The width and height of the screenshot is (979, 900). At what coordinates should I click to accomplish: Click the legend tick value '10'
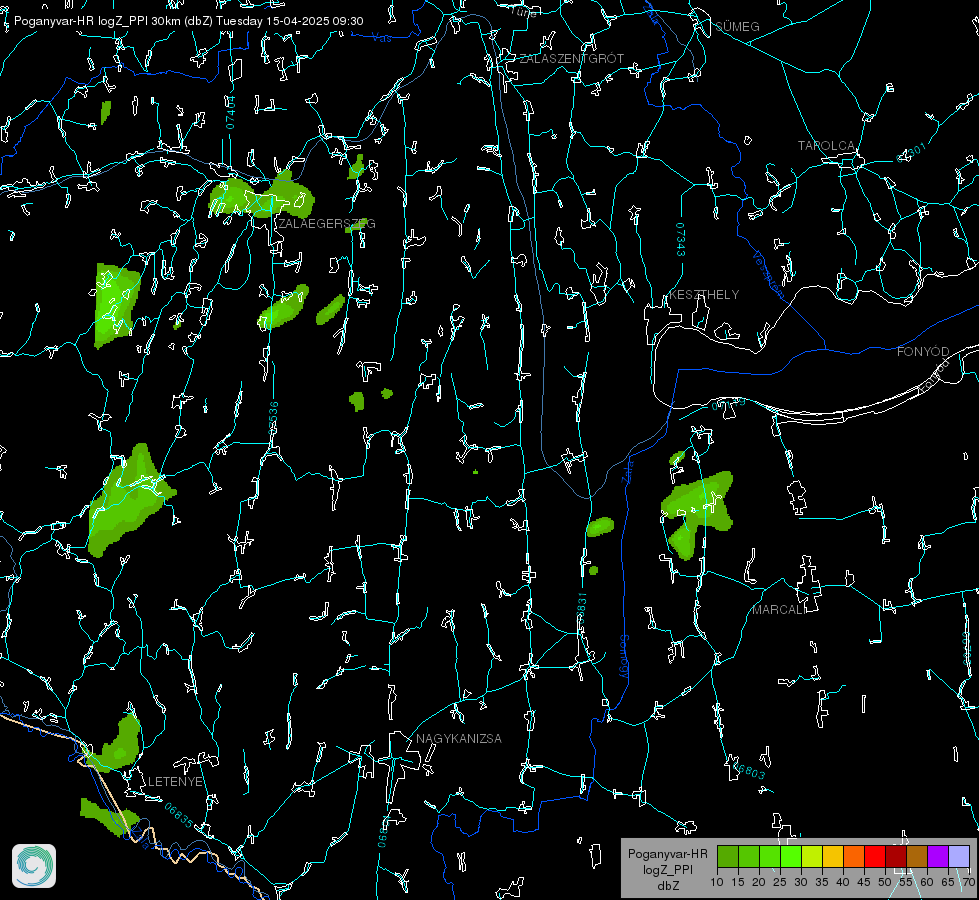pyautogui.click(x=717, y=882)
